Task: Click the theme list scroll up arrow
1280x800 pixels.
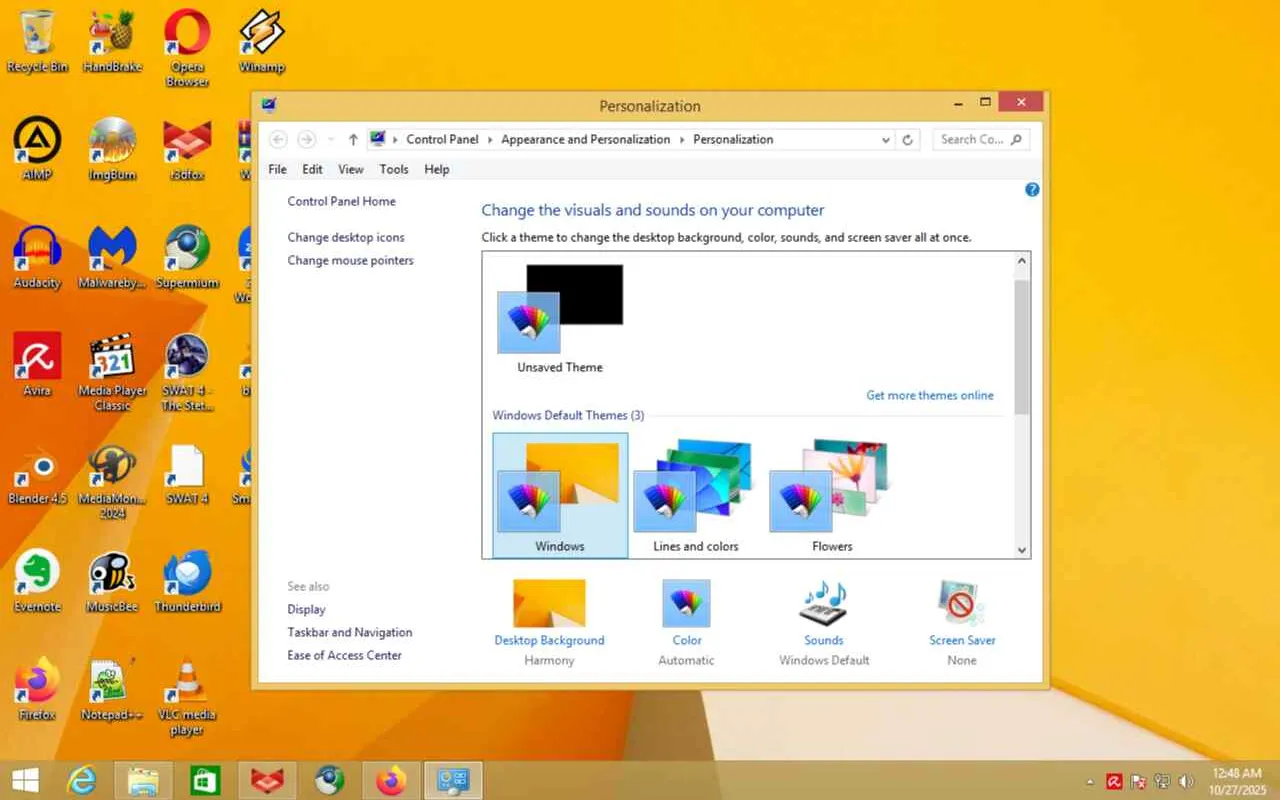Action: click(1021, 261)
